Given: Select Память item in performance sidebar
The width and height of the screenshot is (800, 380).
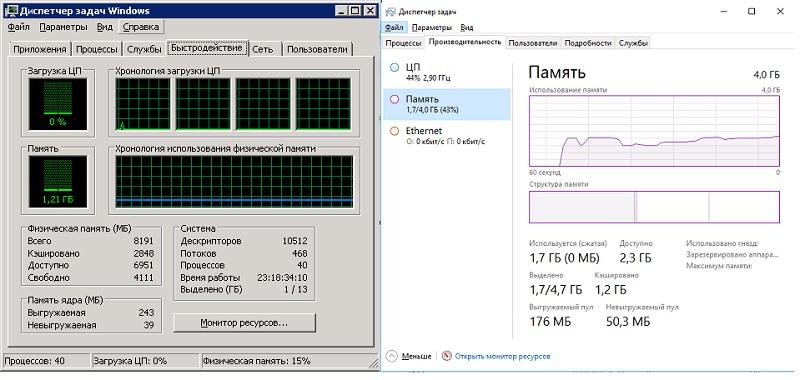Looking at the screenshot, I should point(447,104).
